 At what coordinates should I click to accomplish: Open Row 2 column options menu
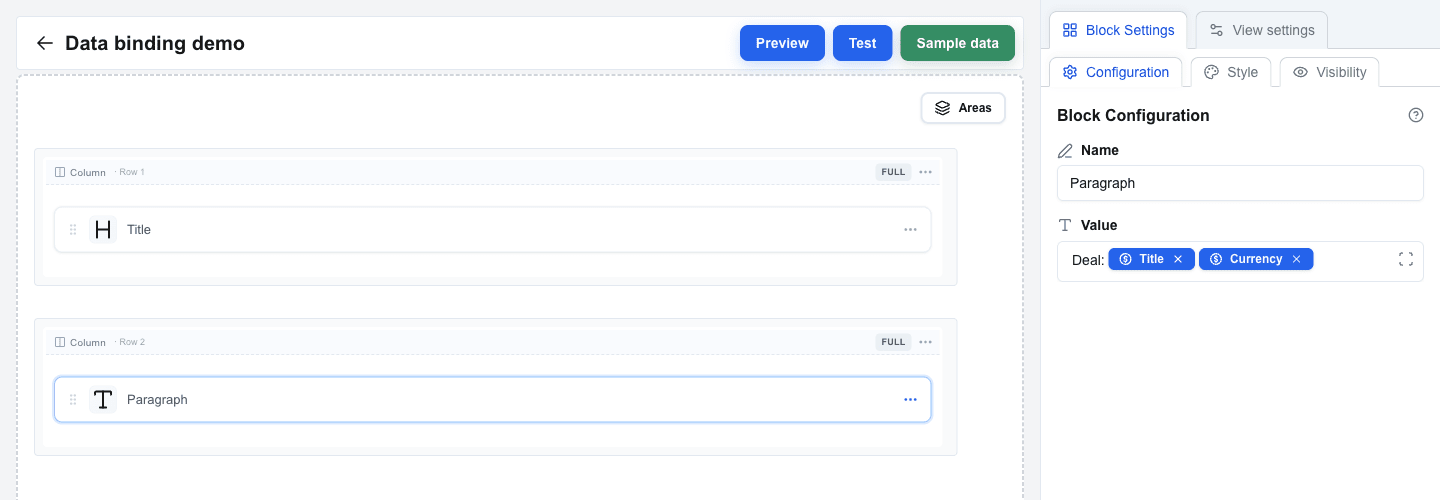(x=925, y=342)
